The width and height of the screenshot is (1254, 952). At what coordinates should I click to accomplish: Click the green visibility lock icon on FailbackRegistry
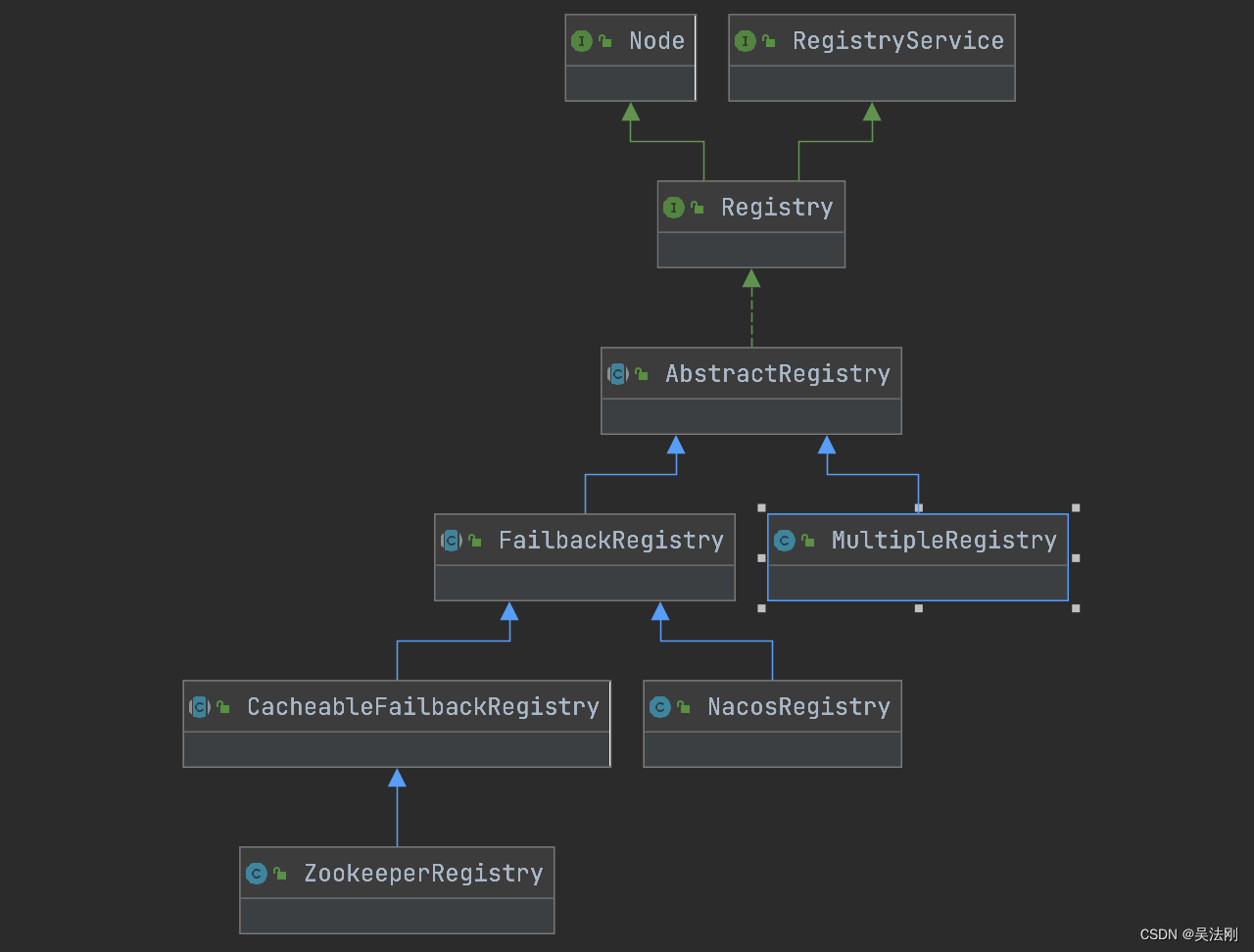(x=475, y=541)
